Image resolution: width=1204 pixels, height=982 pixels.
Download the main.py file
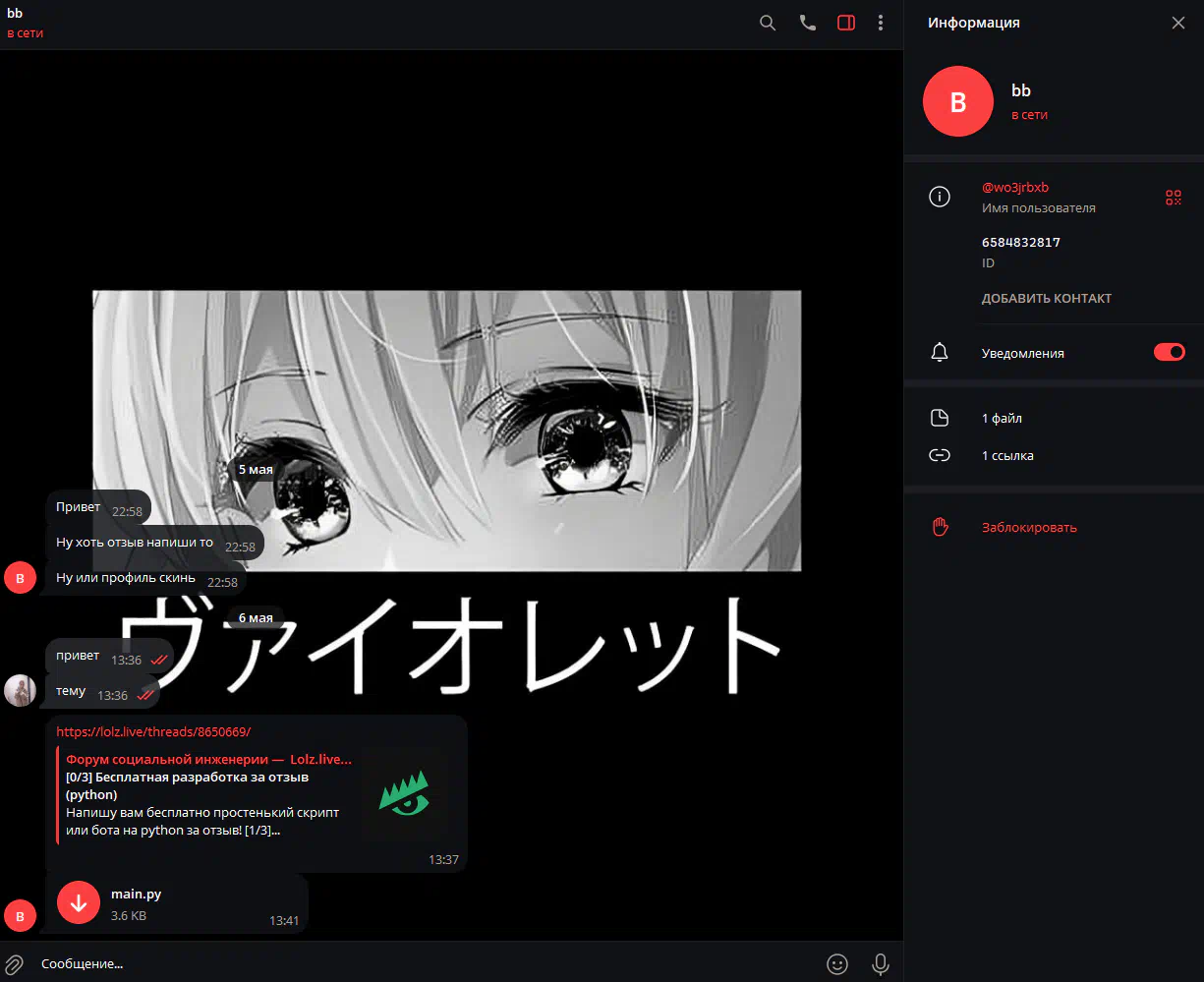pyautogui.click(x=79, y=902)
